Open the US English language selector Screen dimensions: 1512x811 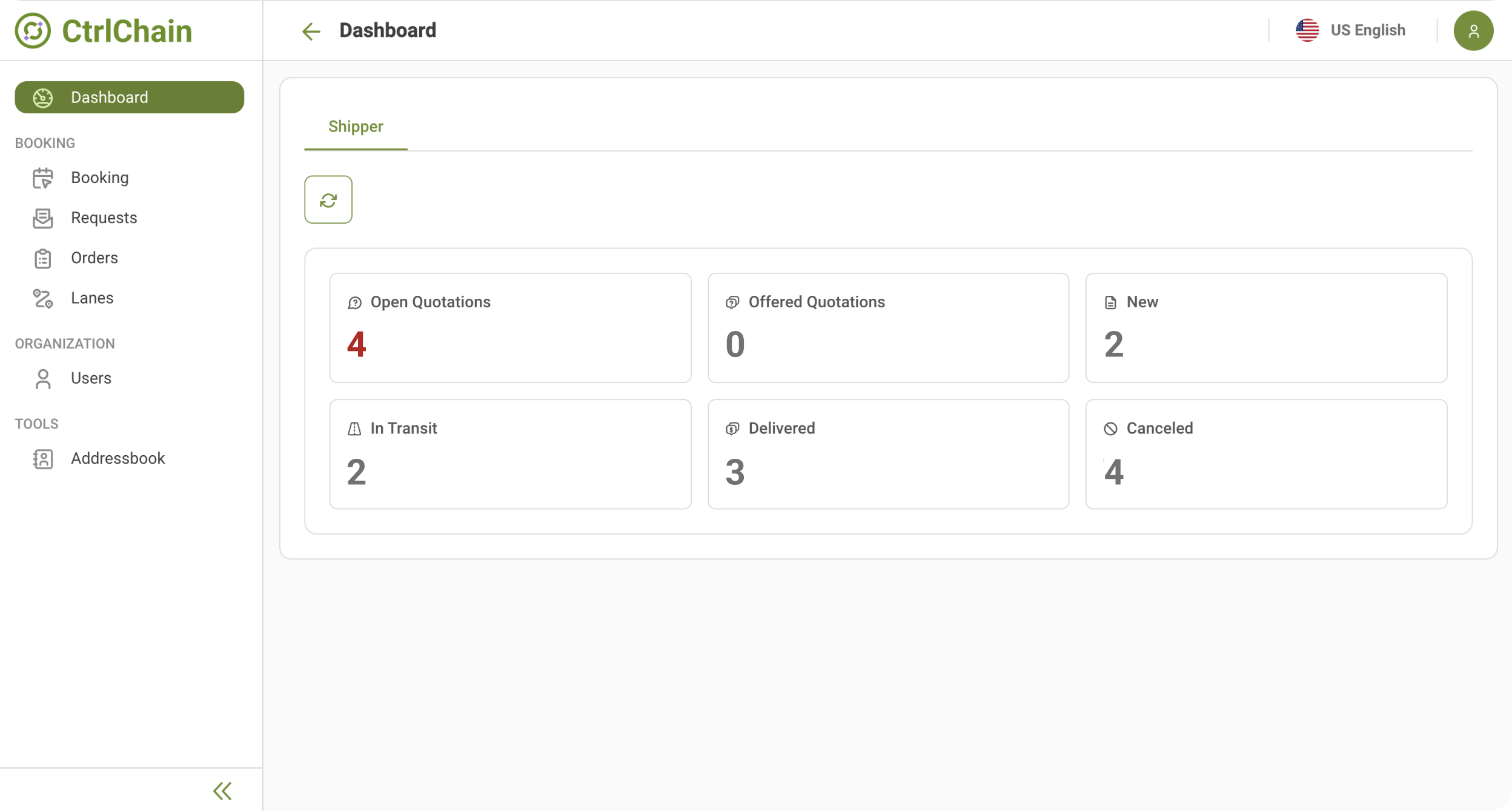1351,30
